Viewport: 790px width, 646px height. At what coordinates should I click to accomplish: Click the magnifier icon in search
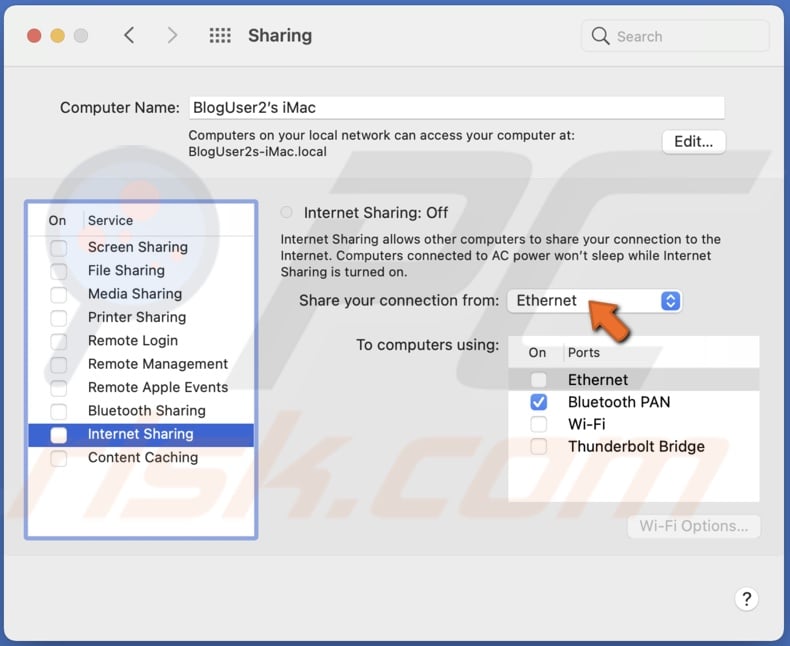pyautogui.click(x=600, y=36)
